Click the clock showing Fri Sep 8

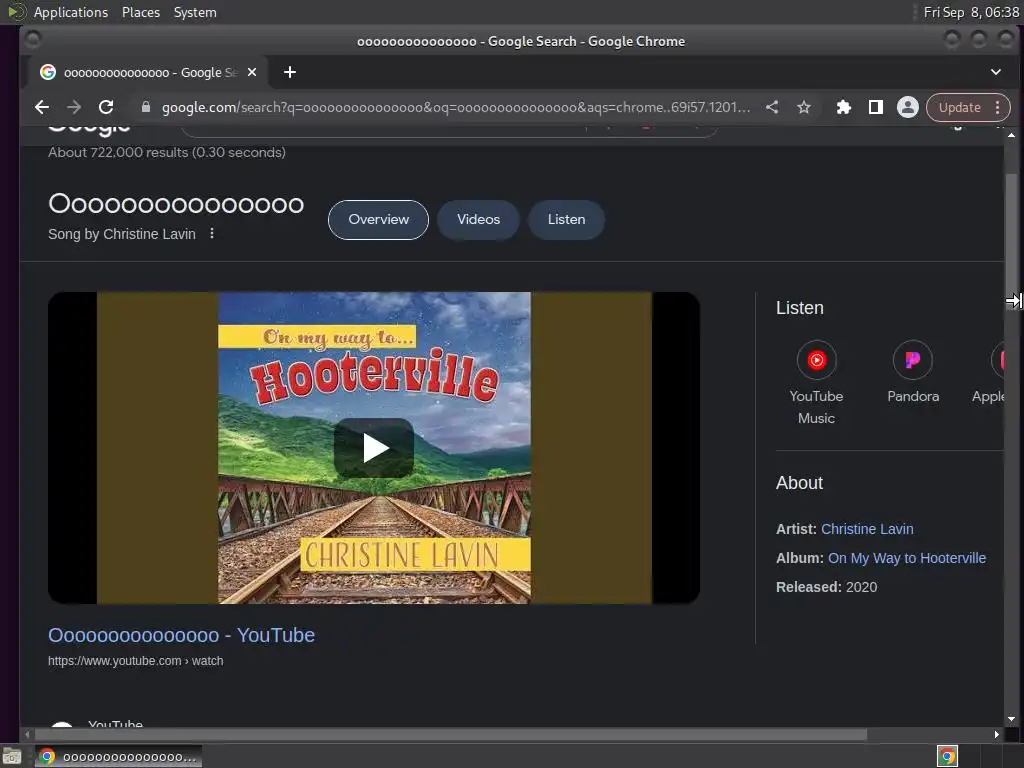(970, 12)
